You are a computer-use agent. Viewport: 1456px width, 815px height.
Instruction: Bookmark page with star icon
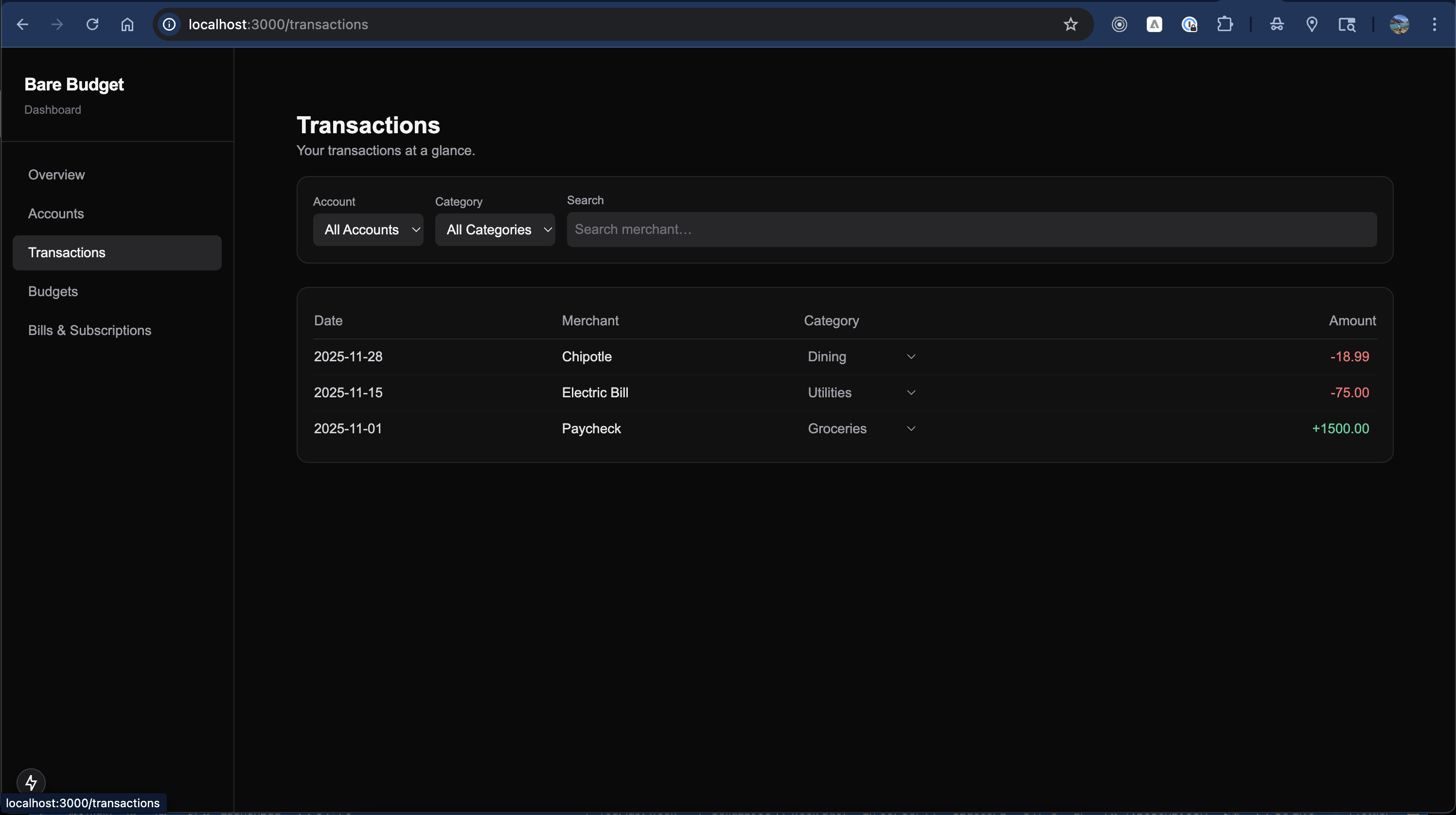click(x=1070, y=24)
